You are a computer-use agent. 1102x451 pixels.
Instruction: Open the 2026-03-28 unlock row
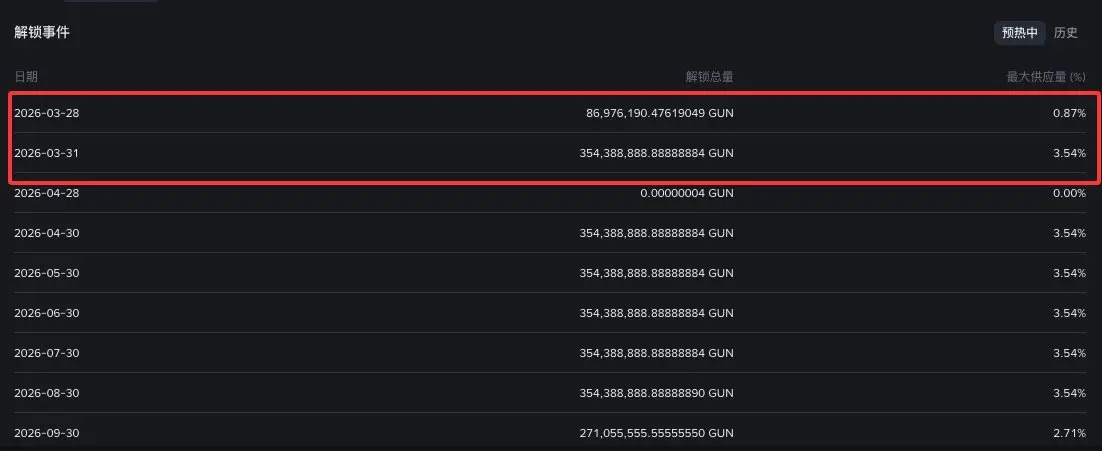point(550,113)
